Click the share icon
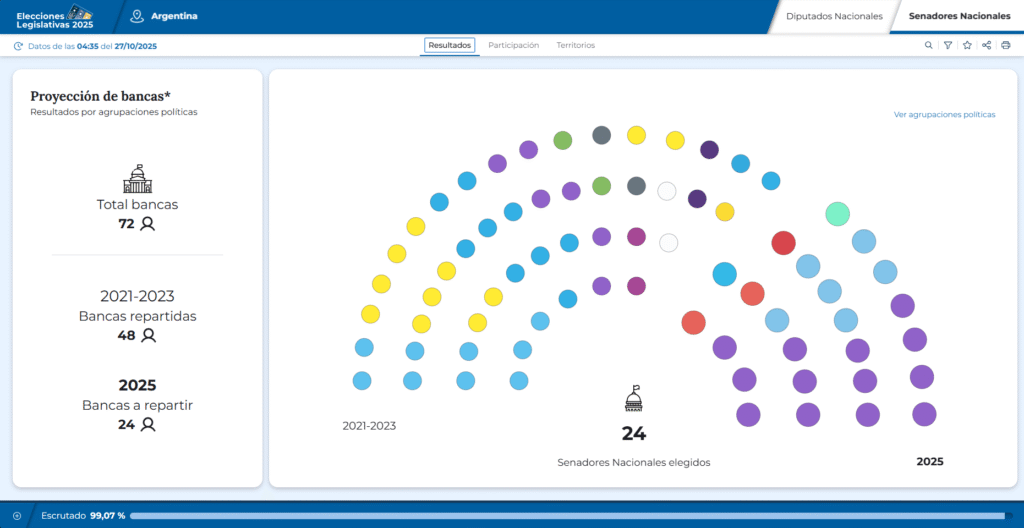The image size is (1024, 528). (x=986, y=45)
